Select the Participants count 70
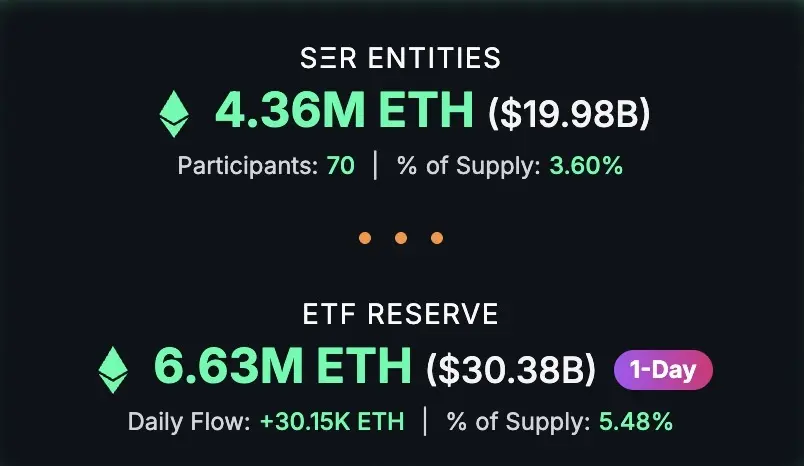The height and width of the screenshot is (466, 804). coord(340,166)
